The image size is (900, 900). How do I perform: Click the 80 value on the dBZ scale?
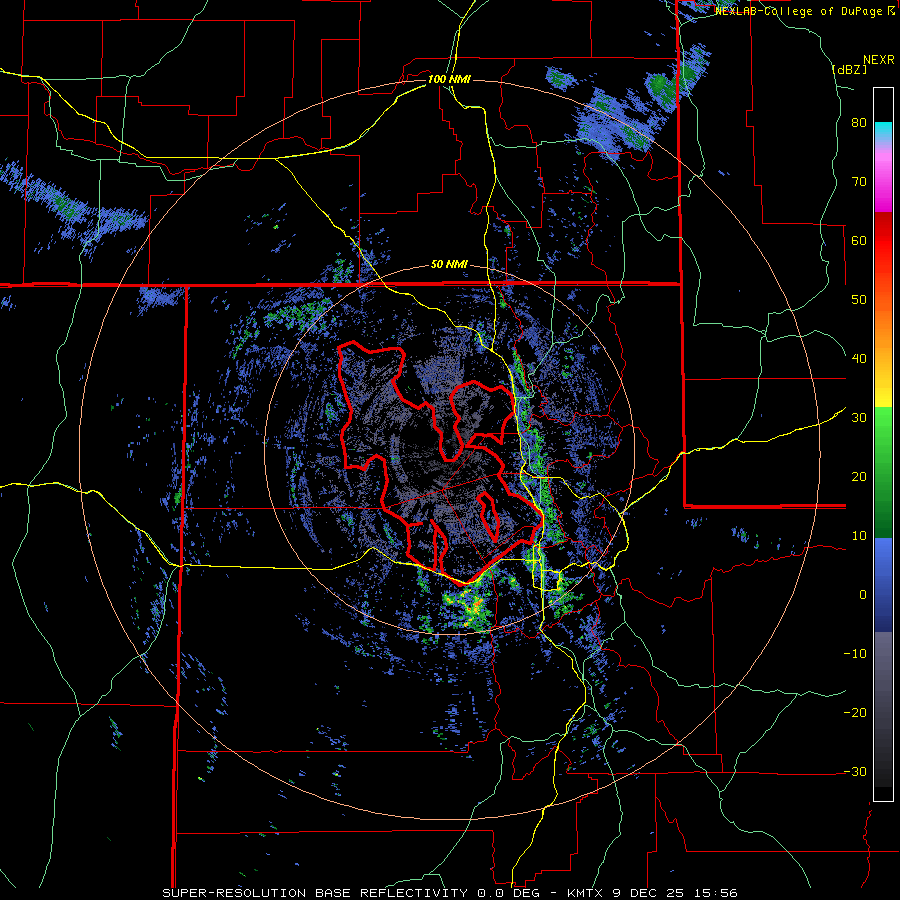point(859,123)
